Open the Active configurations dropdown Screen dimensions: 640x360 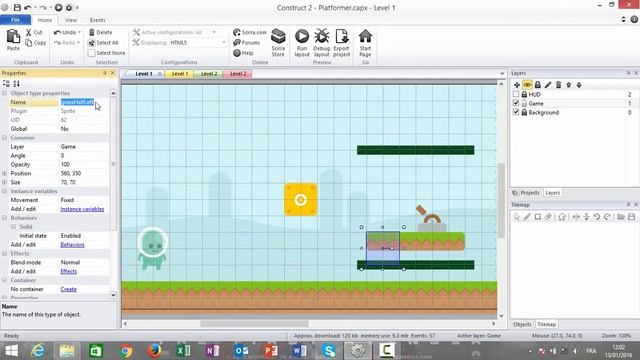pyautogui.click(x=214, y=32)
